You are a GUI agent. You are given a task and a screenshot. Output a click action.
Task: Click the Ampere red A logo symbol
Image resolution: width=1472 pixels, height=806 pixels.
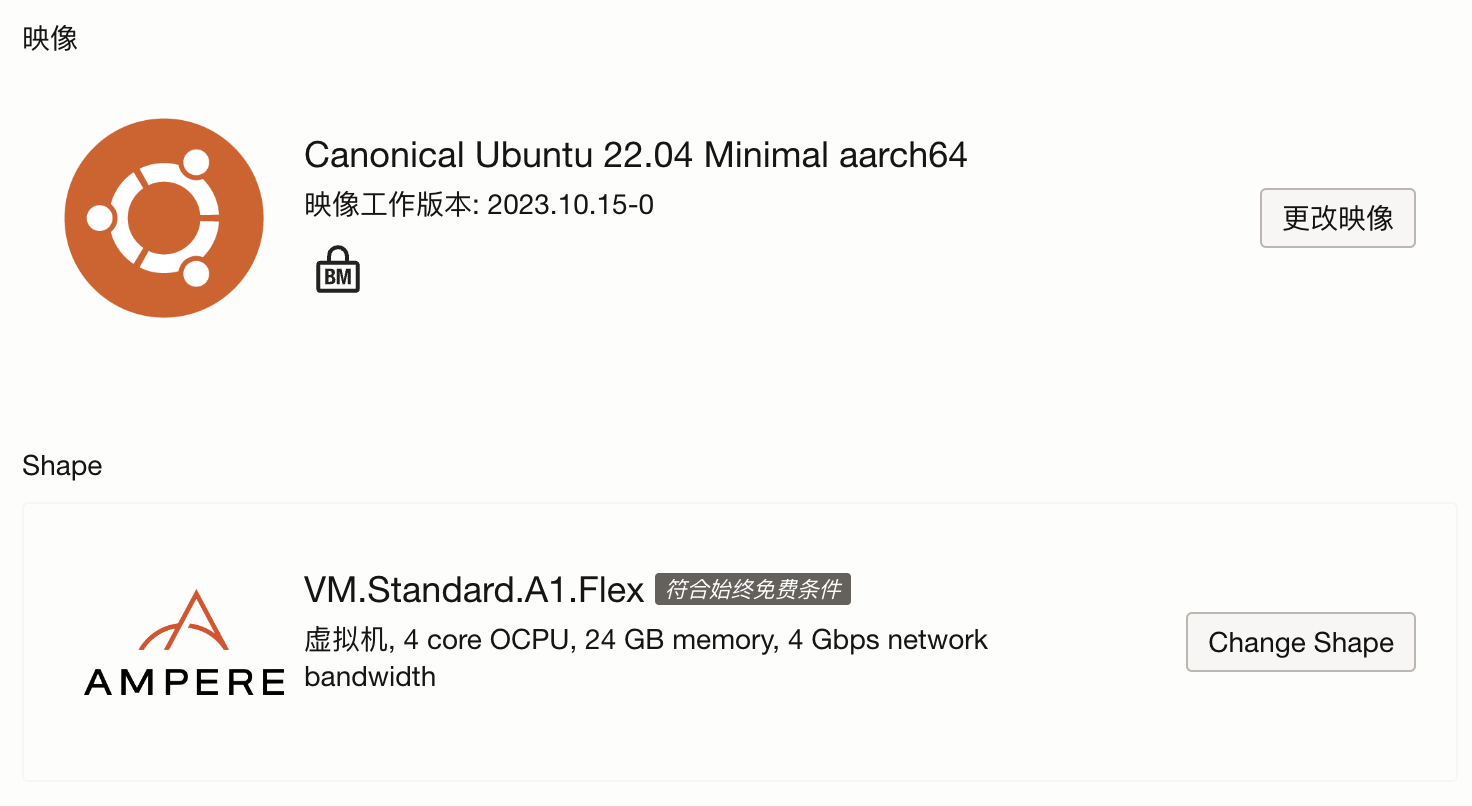(x=184, y=621)
